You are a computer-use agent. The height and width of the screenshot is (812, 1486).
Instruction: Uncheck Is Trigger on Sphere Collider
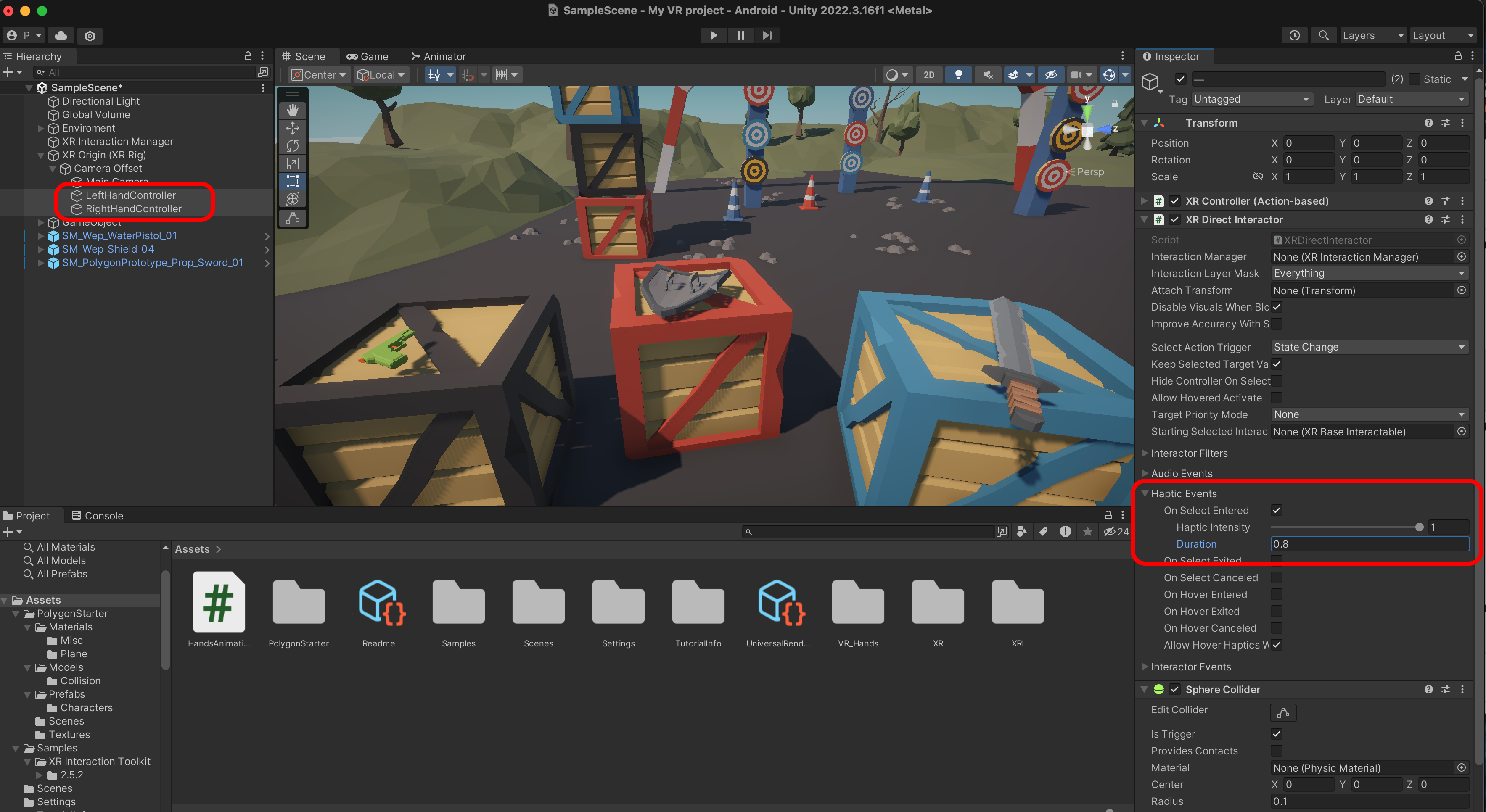coord(1276,734)
